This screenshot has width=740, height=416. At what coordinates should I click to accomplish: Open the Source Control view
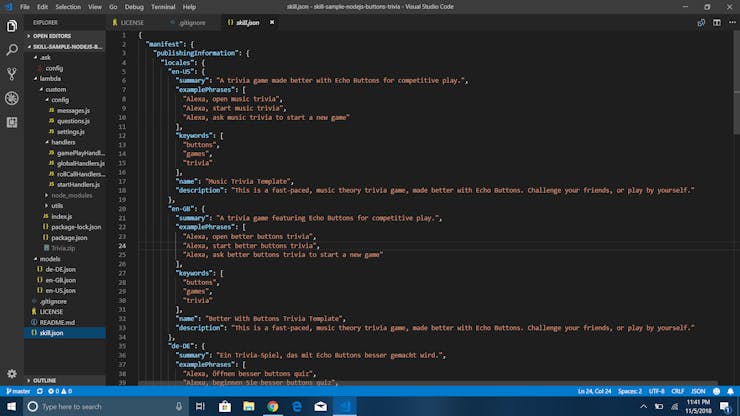(x=12, y=74)
